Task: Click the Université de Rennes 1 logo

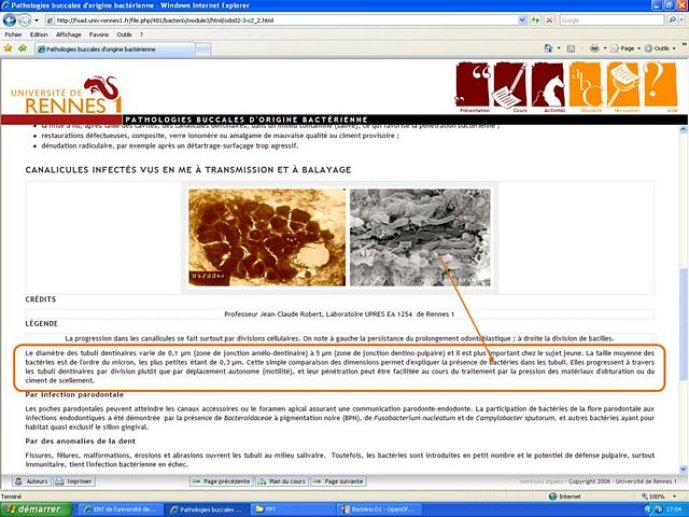Action: (x=66, y=95)
